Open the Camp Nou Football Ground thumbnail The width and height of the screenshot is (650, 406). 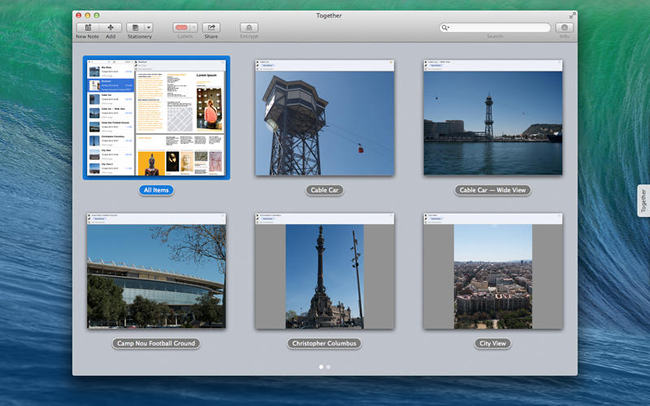click(156, 270)
